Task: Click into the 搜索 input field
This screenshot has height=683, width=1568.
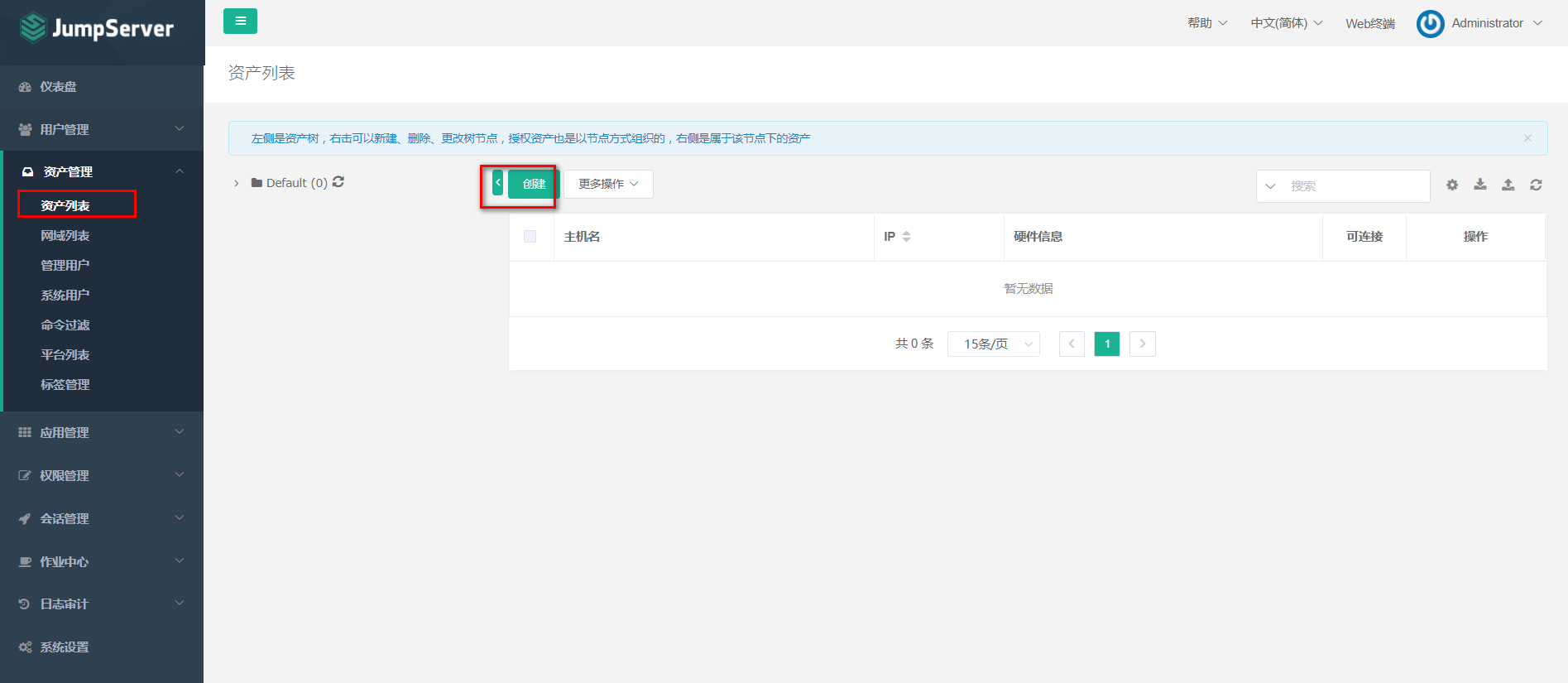Action: point(1357,186)
